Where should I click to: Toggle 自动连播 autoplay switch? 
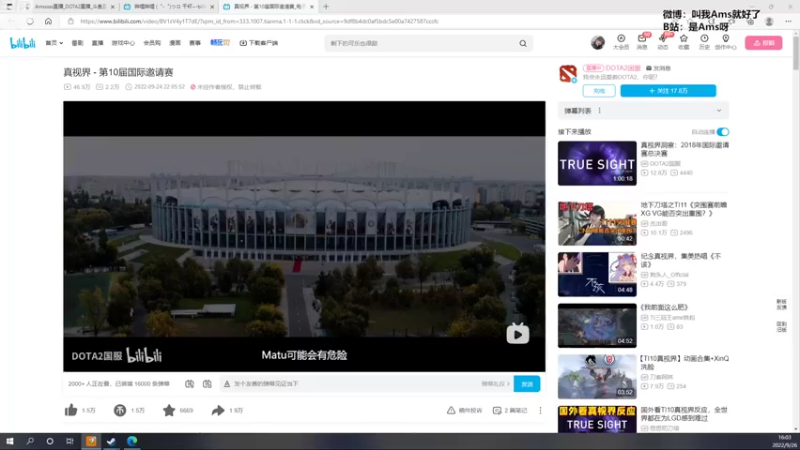pyautogui.click(x=722, y=132)
